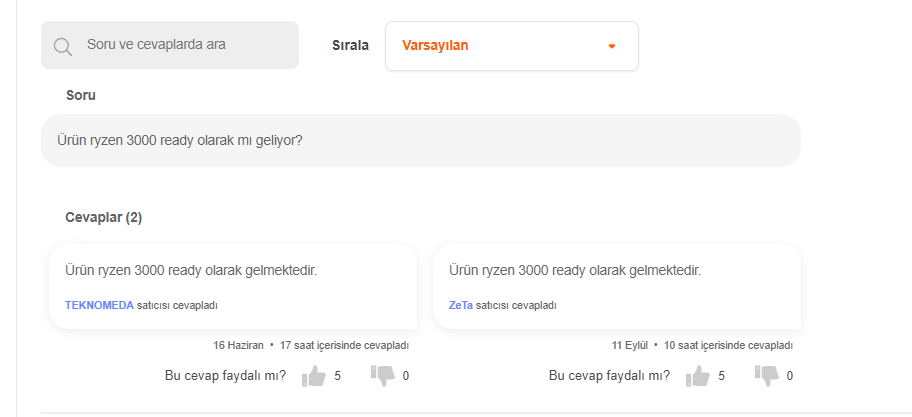912x417 pixels.
Task: Click the TEKNOMEDA answer card
Action: pos(232,286)
